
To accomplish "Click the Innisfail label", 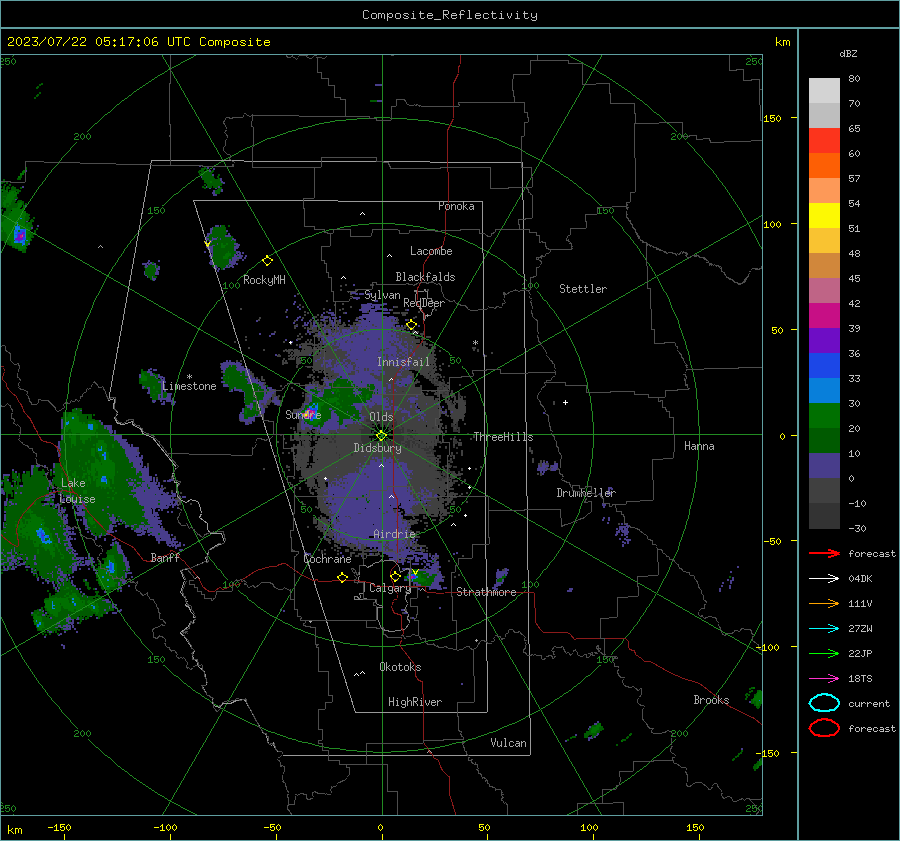I will pyautogui.click(x=403, y=362).
